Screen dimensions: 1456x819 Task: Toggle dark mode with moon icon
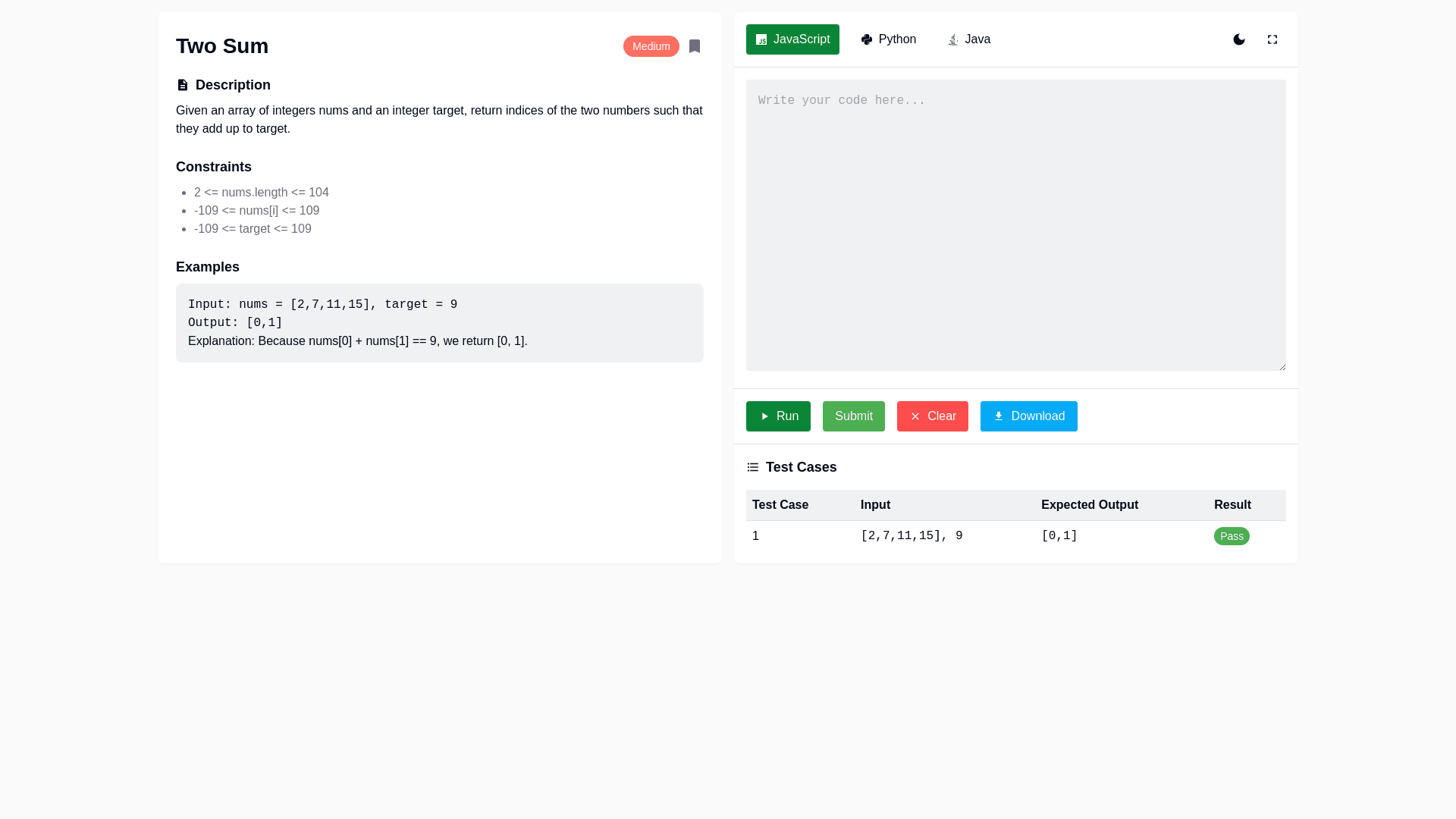coord(1238,39)
